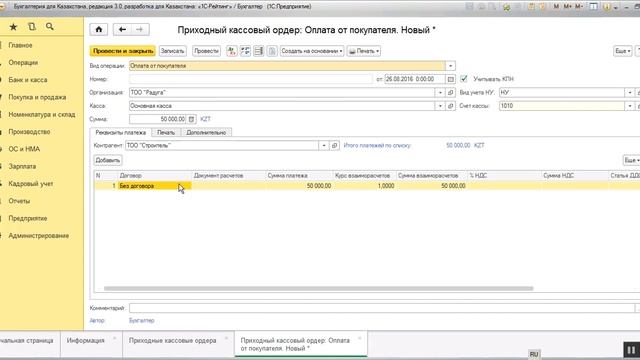Viewport: 640px width, 360px height.
Task: Click the attached-files document icon
Action: click(x=272, y=51)
